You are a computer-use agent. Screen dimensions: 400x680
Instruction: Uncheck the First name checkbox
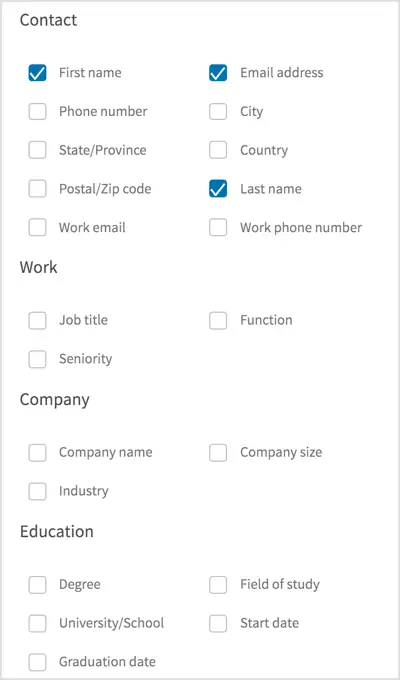click(x=37, y=73)
